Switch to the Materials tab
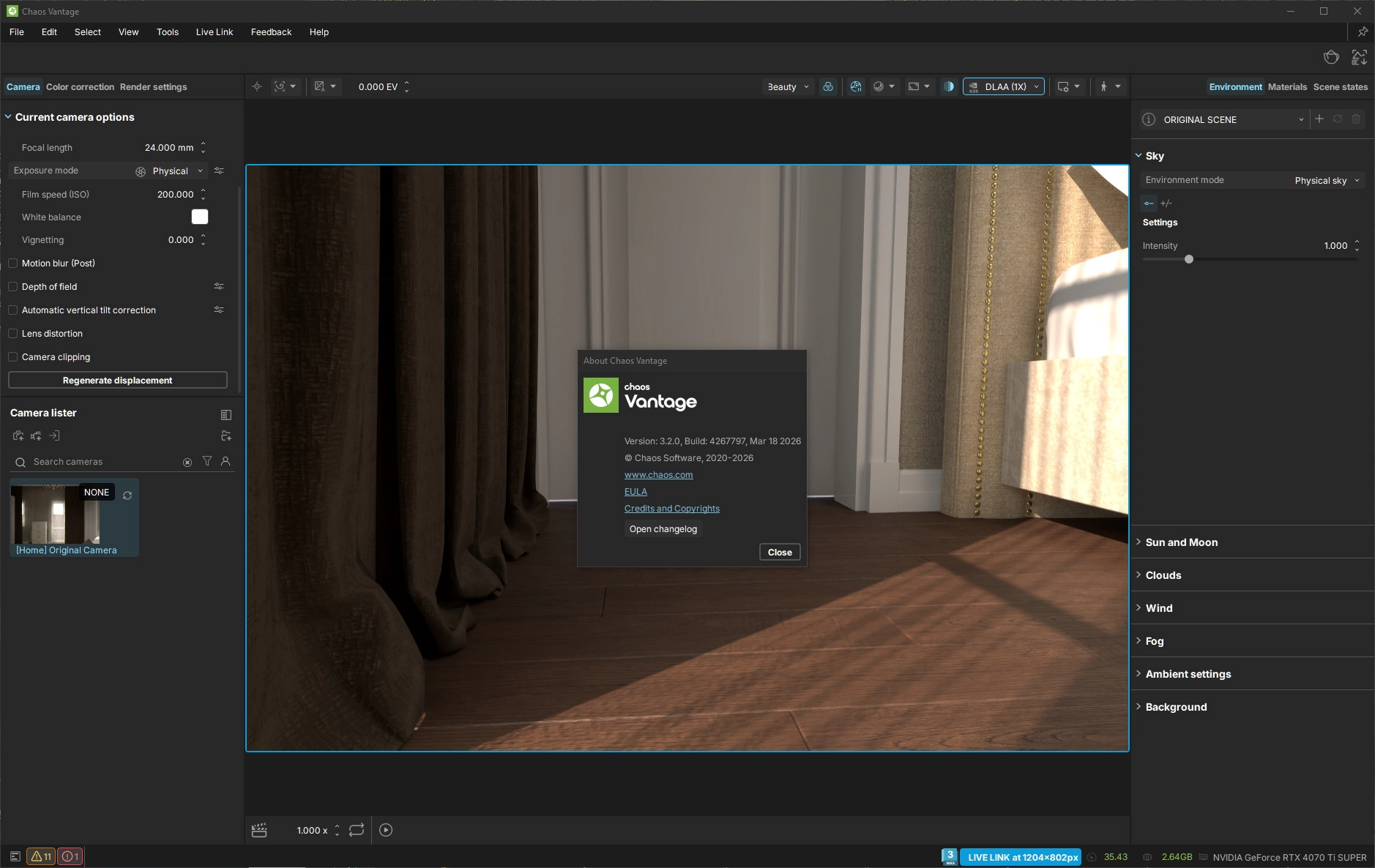The width and height of the screenshot is (1375, 868). coord(1287,87)
